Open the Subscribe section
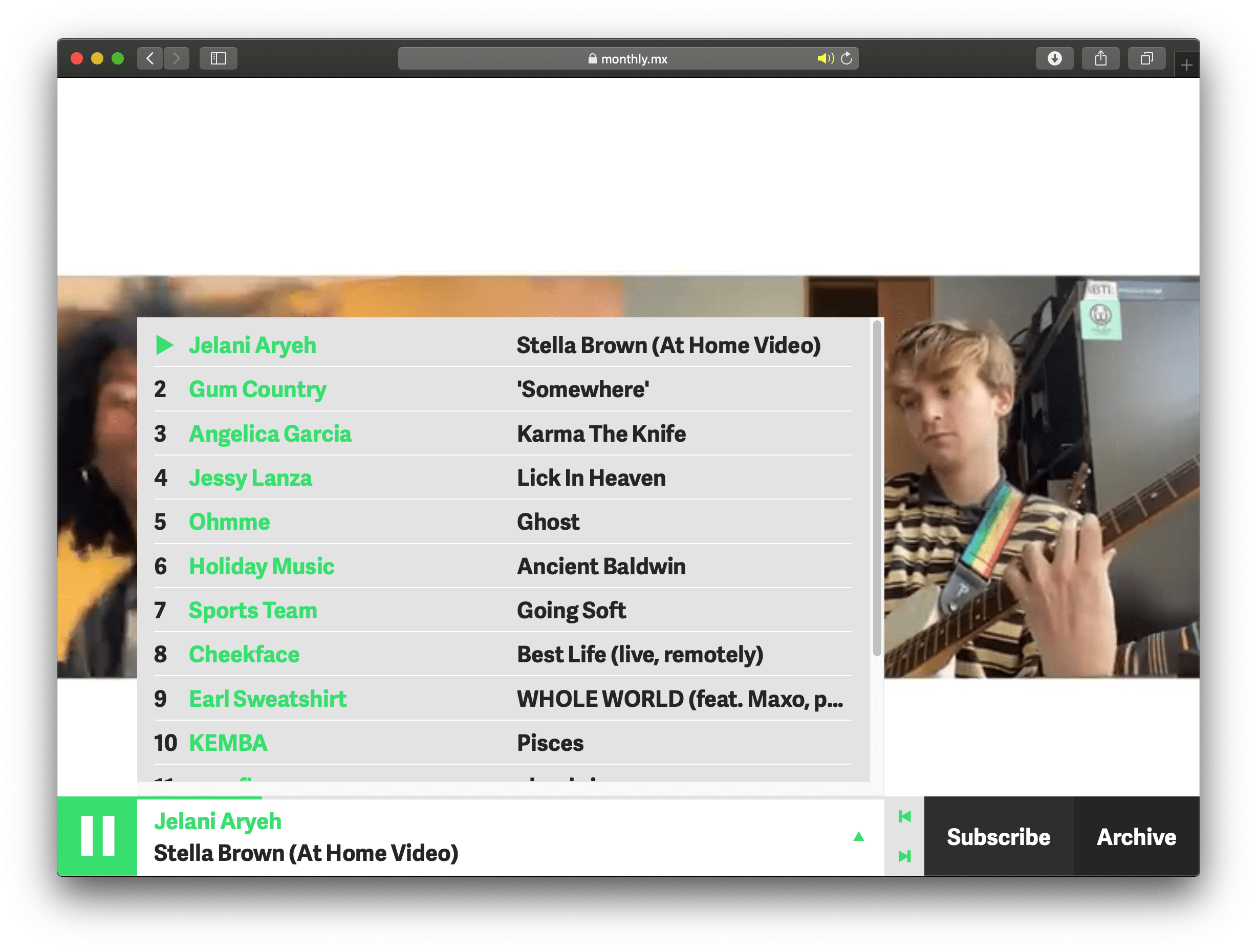This screenshot has width=1257, height=952. point(999,837)
